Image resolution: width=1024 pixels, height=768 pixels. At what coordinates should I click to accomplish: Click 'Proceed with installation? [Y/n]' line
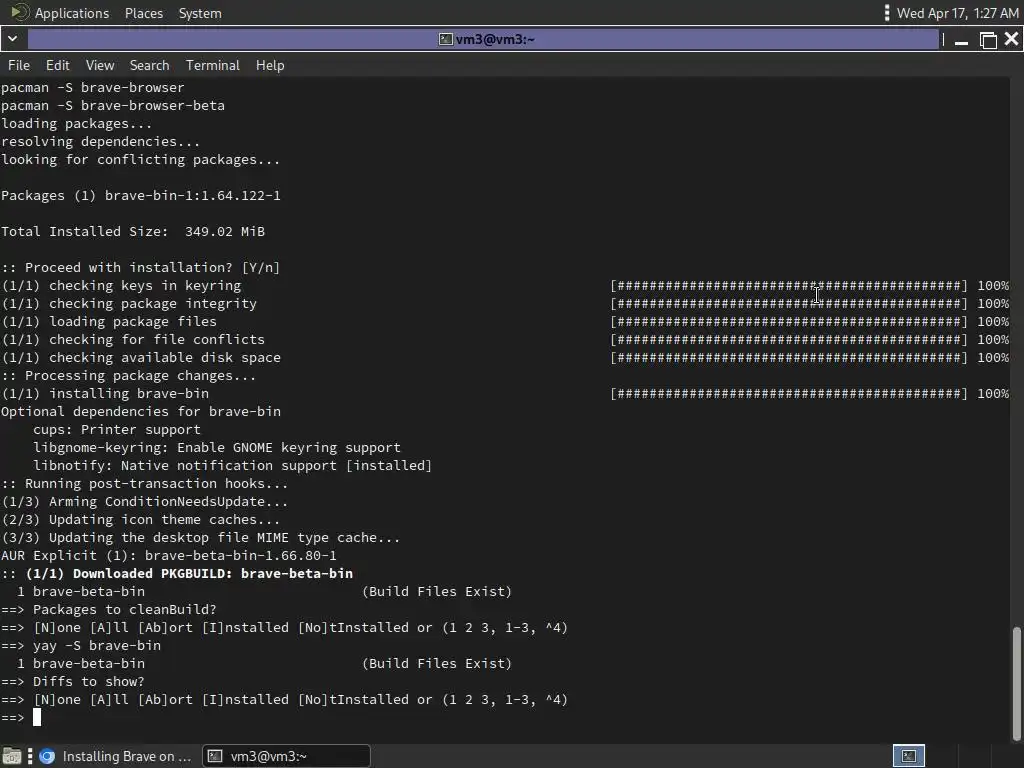(140, 267)
